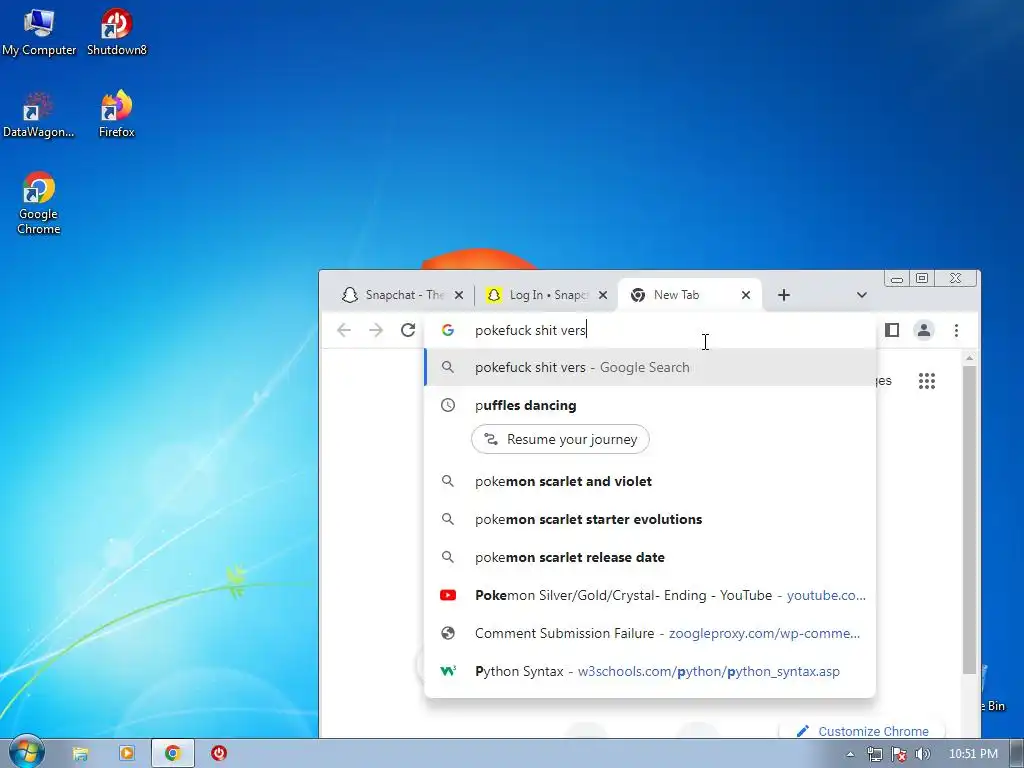Click the Chrome back arrow
This screenshot has height=768, width=1024.
tap(344, 330)
